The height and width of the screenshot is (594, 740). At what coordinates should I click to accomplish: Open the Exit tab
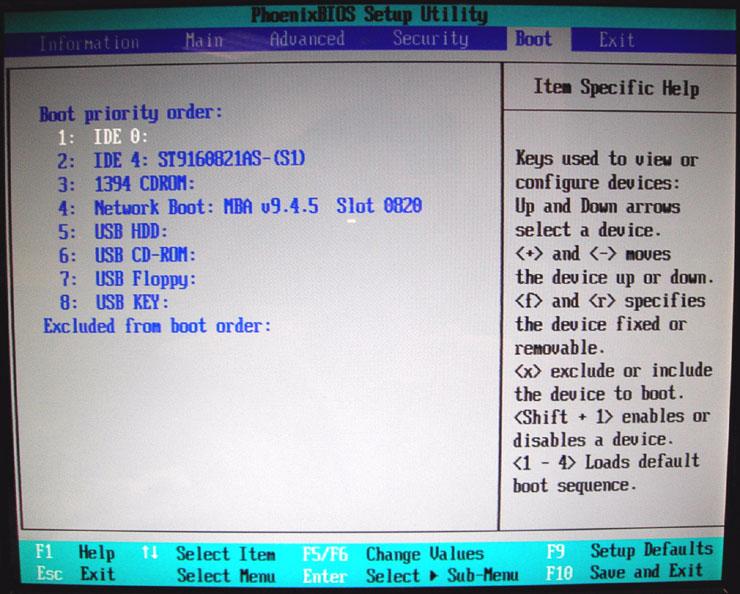click(x=616, y=40)
